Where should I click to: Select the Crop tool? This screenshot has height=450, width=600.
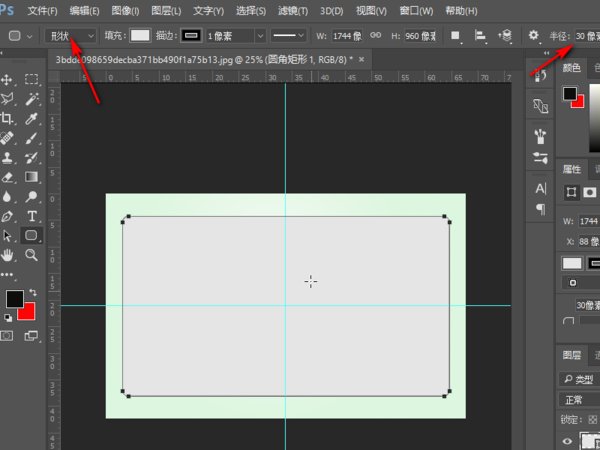(8, 118)
